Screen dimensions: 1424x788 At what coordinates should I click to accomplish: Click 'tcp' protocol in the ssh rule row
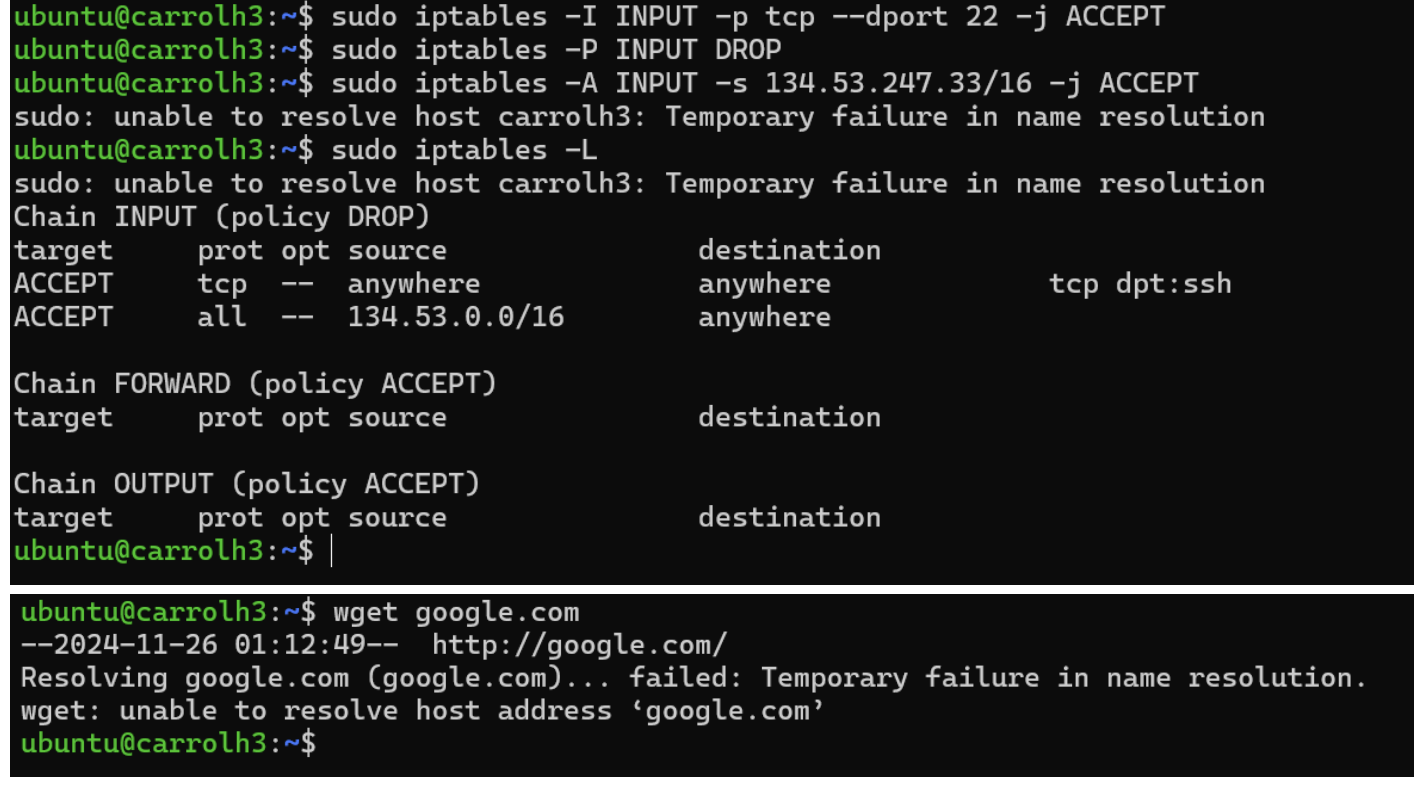pos(221,284)
